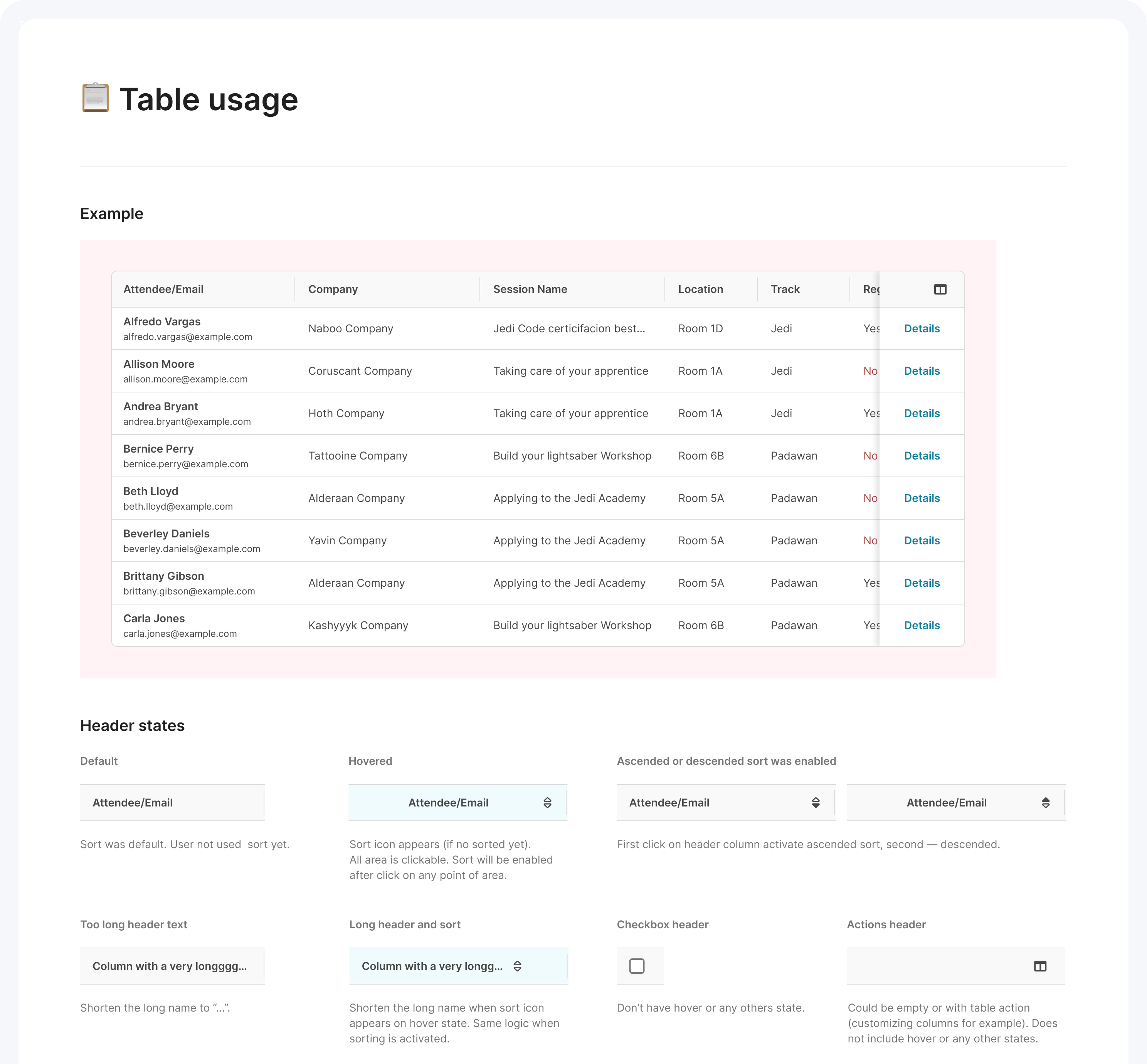Click the Location column header
Viewport: 1147px width, 1064px height.
click(x=711, y=289)
